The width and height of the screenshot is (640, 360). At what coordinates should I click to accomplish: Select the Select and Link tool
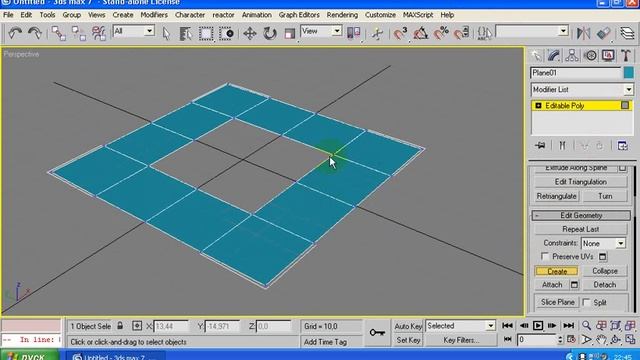click(58, 33)
